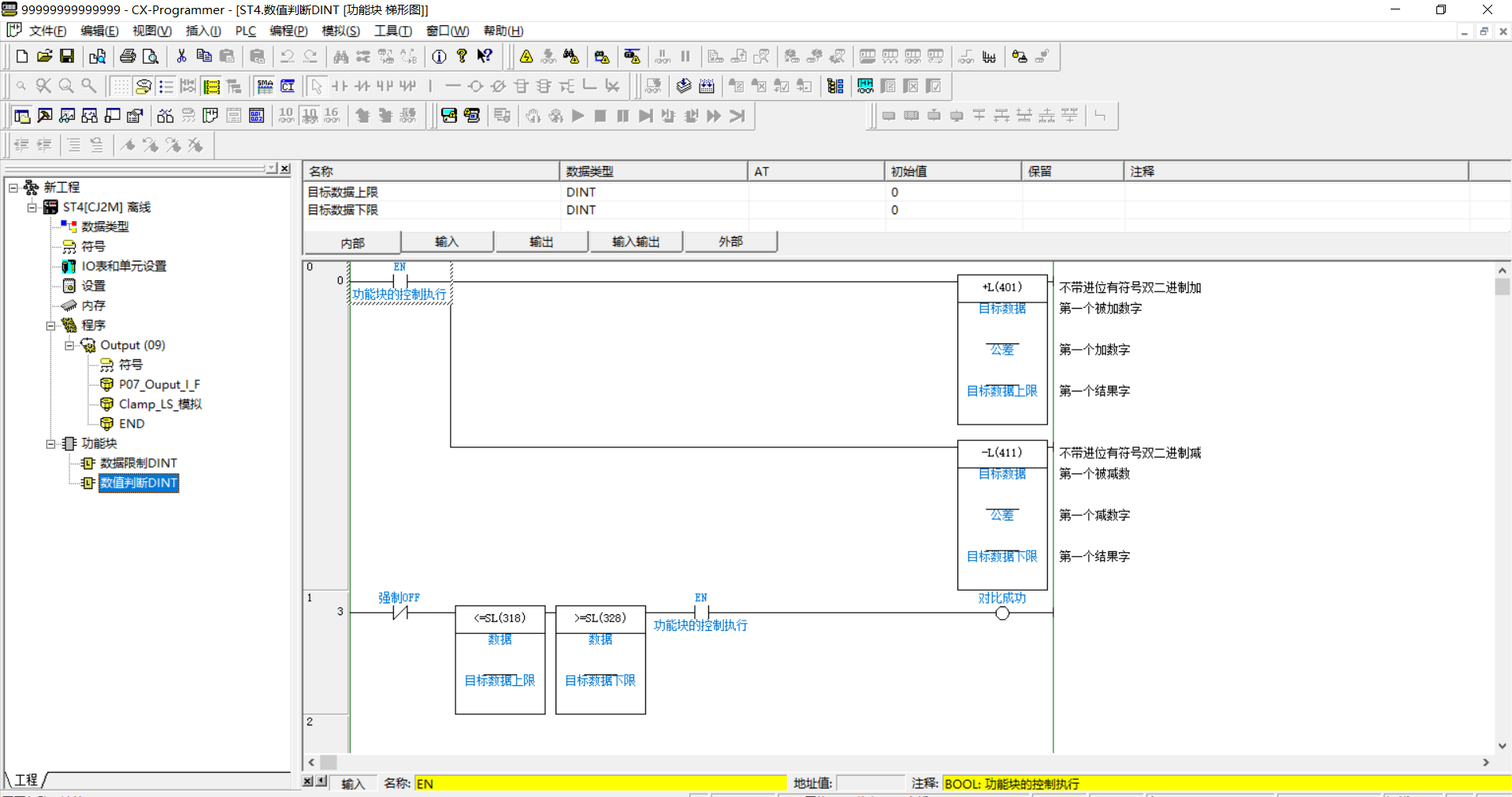Switch to the 输入输出 variable tab
The width and height of the screenshot is (1512, 797).
point(635,242)
